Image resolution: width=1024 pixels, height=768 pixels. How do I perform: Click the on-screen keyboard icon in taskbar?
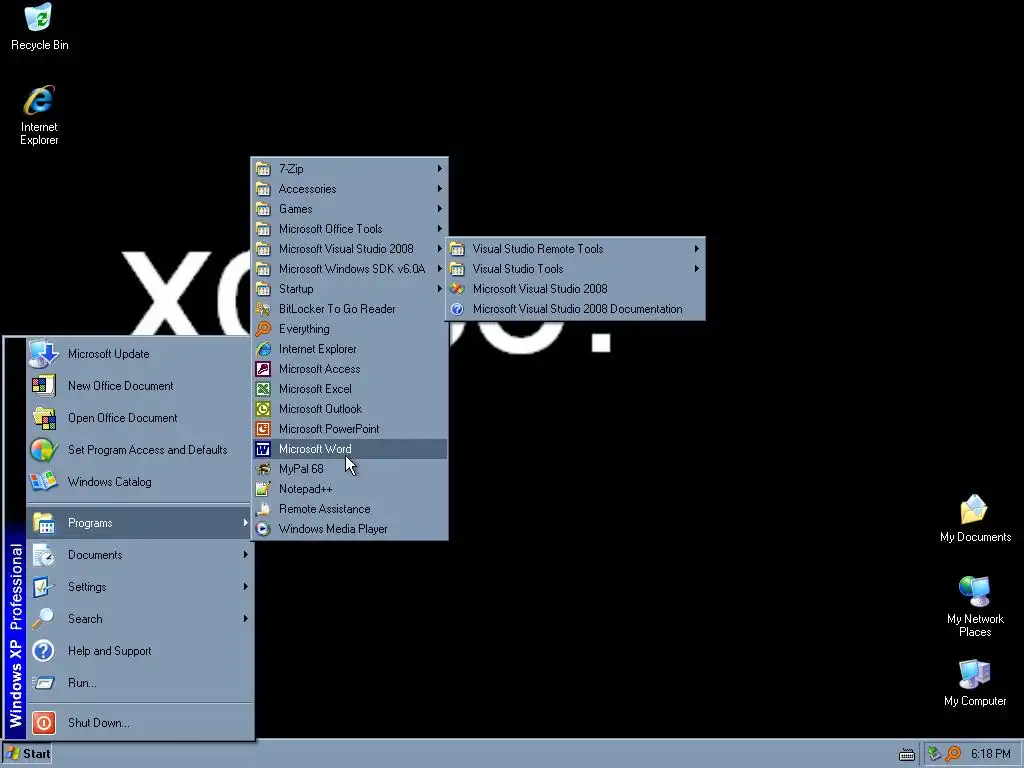906,755
